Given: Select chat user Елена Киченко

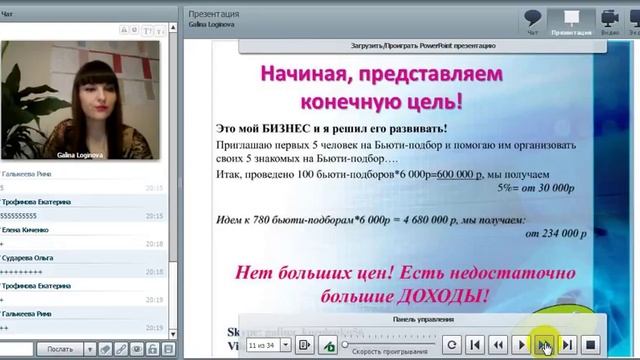Looking at the screenshot, I should pyautogui.click(x=25, y=230).
